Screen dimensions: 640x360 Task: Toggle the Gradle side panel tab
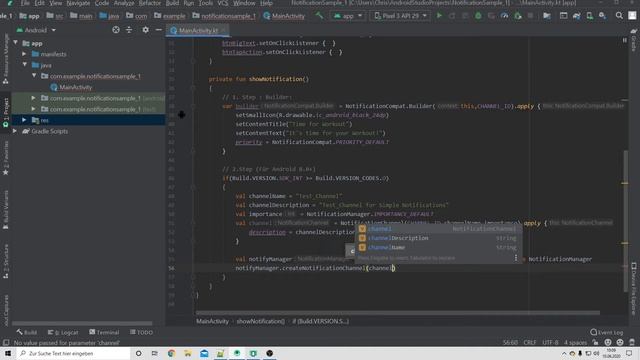point(634,40)
